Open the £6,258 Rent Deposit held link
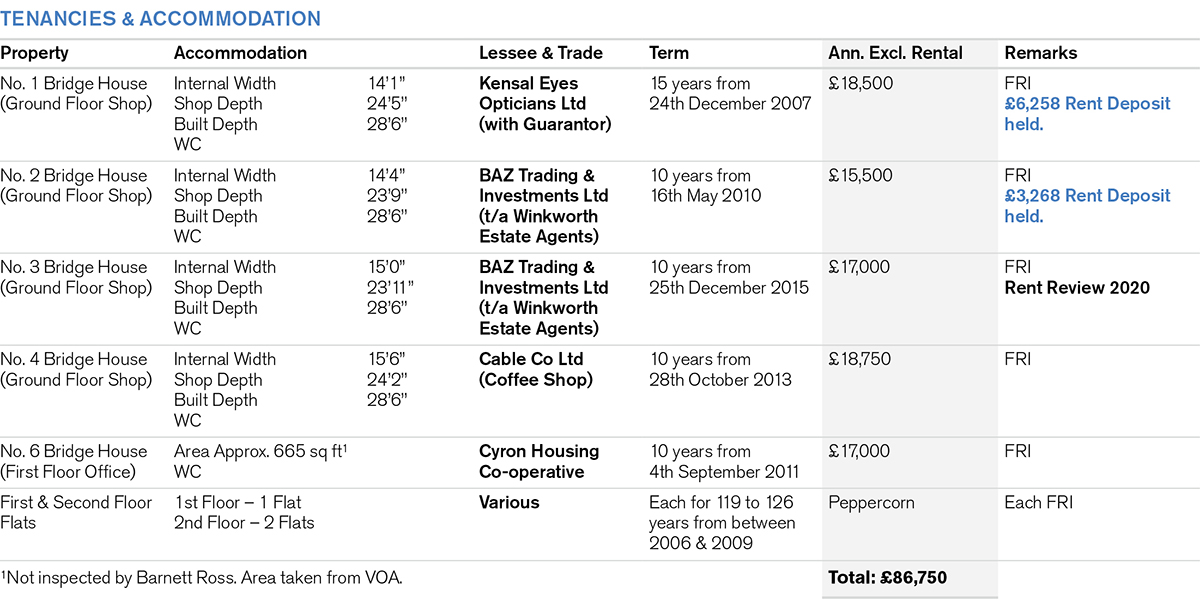1200x607 pixels. (1087, 114)
